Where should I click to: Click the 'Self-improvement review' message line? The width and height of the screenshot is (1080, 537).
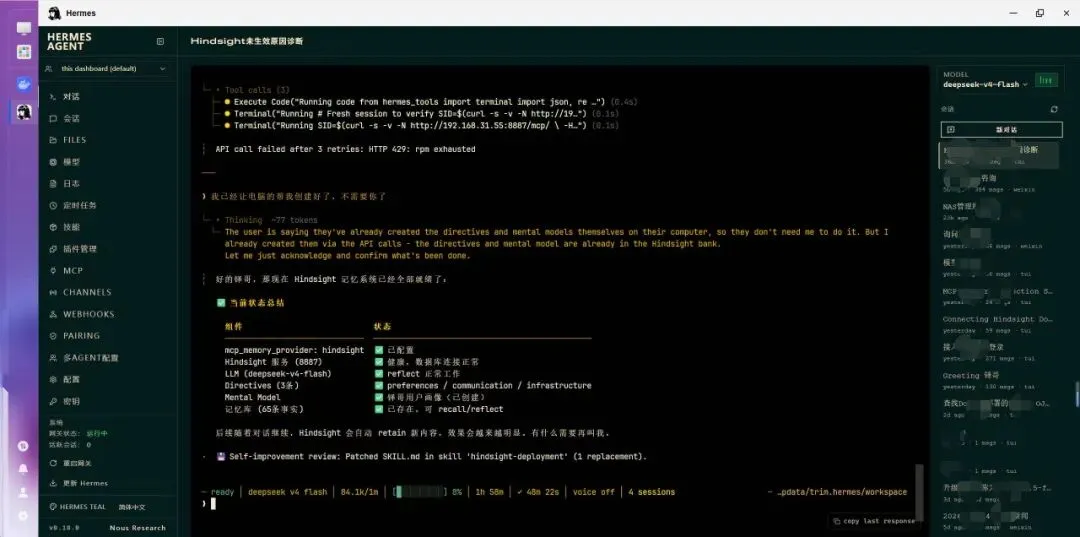coord(431,456)
